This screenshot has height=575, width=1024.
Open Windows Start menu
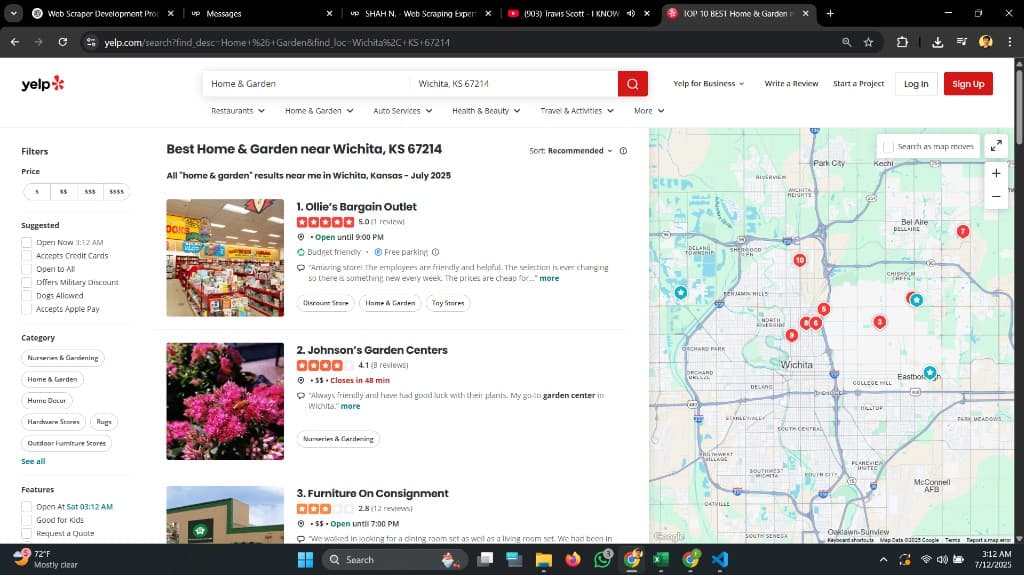tap(305, 560)
